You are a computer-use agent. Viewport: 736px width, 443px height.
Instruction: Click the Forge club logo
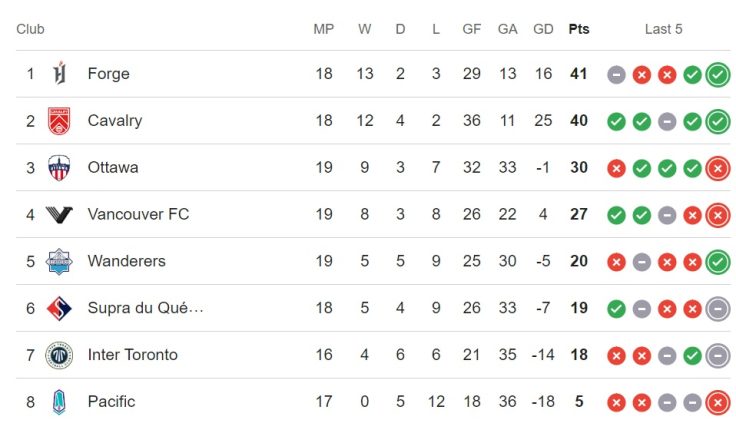point(59,74)
